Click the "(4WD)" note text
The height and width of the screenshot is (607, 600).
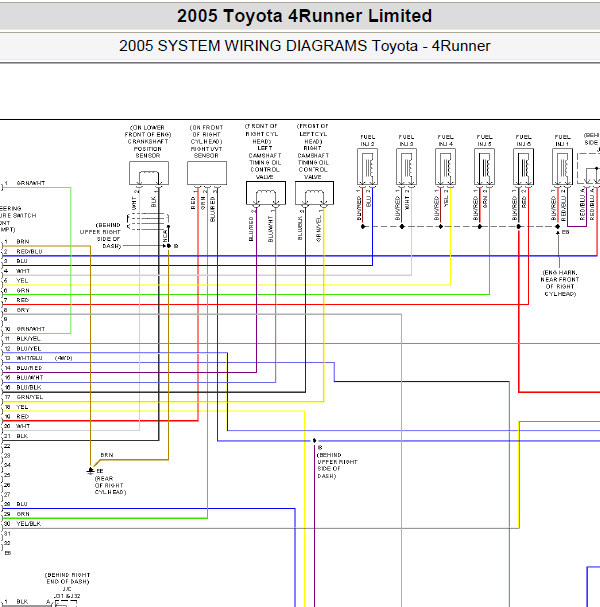pos(63,358)
